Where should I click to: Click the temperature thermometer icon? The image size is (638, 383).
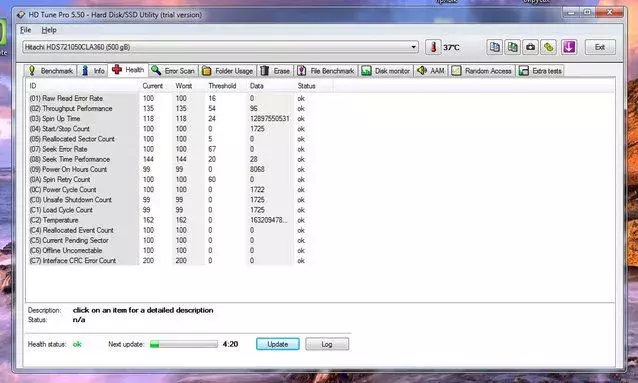click(x=433, y=47)
